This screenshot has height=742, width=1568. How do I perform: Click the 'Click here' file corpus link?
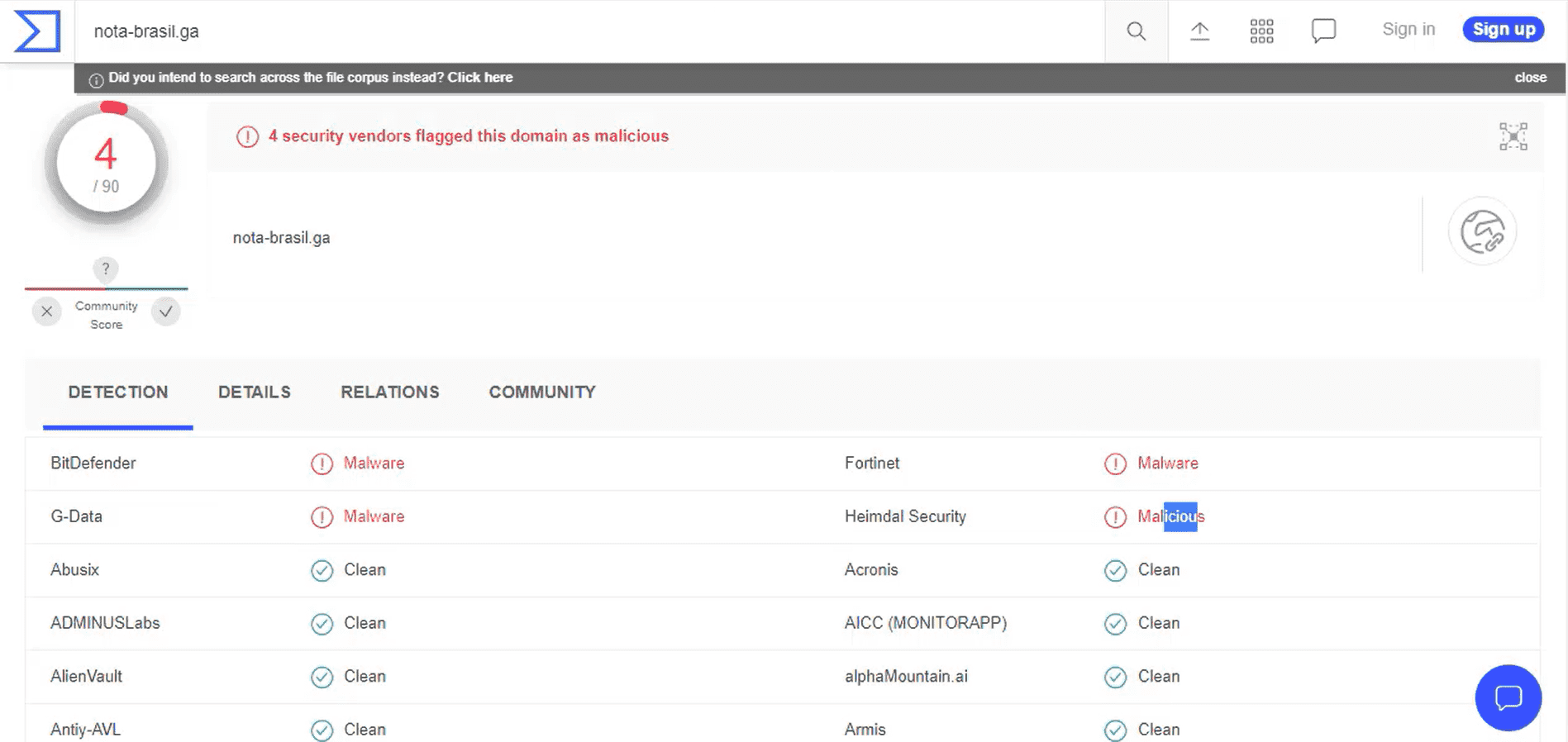click(x=480, y=78)
